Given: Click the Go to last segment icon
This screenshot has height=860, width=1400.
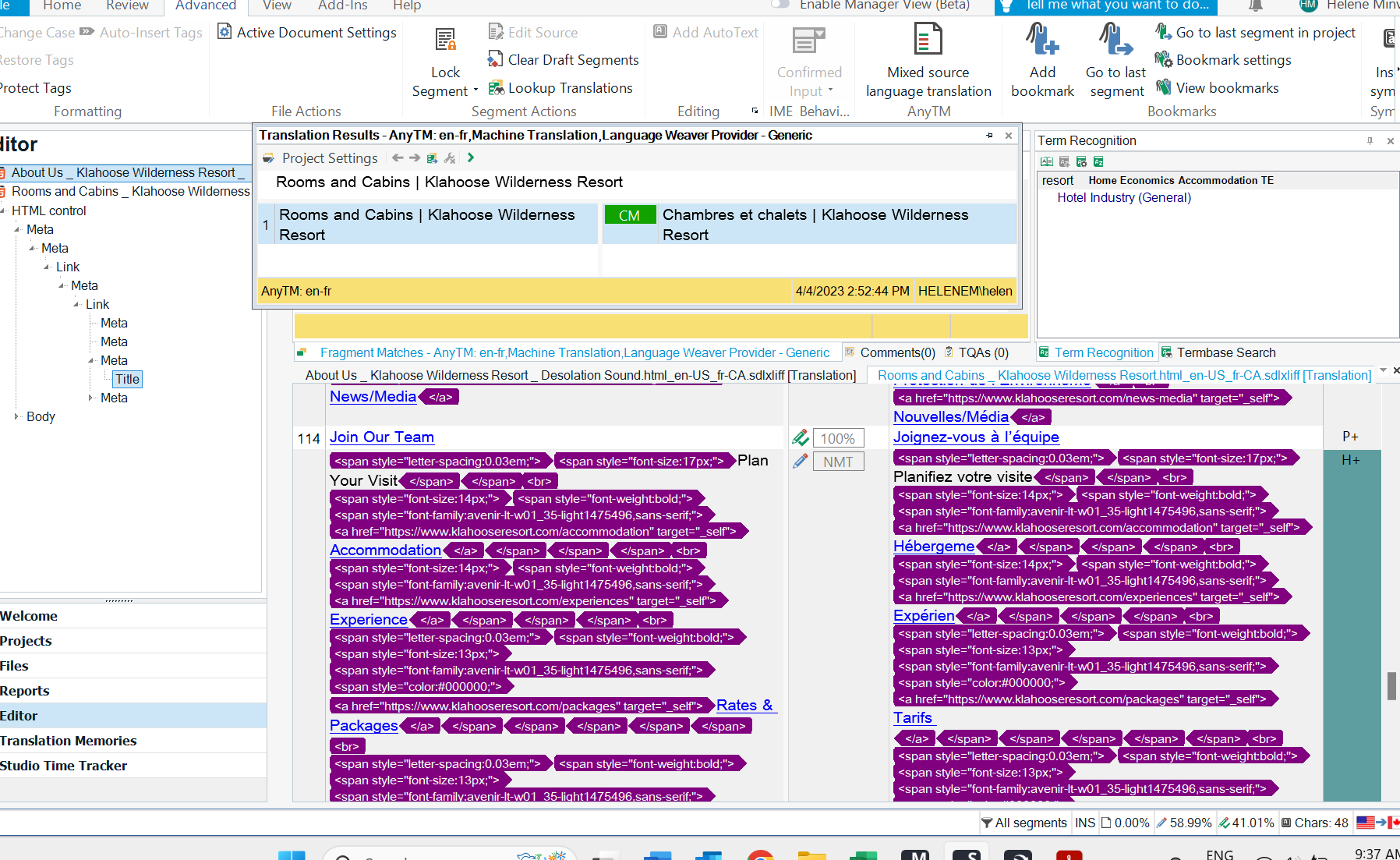Looking at the screenshot, I should [x=1115, y=39].
